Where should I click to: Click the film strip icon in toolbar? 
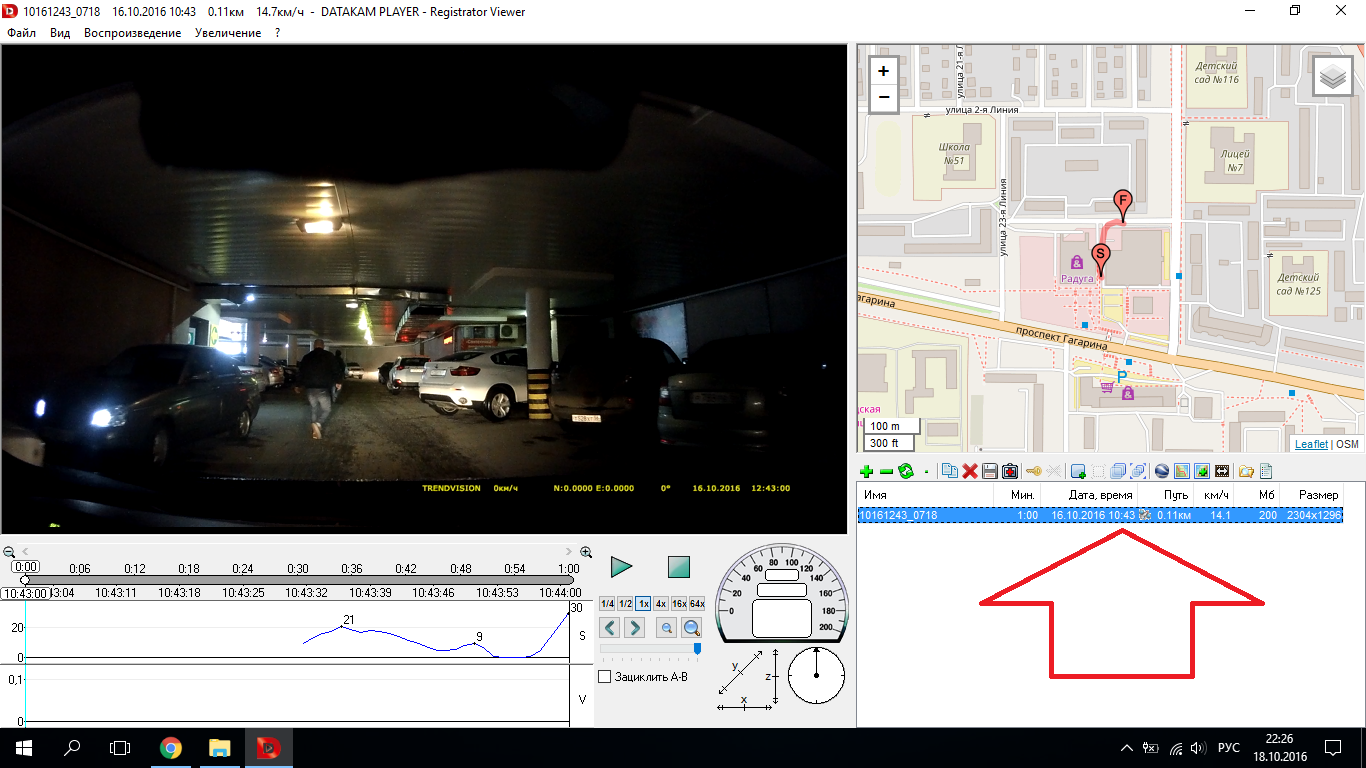1221,471
